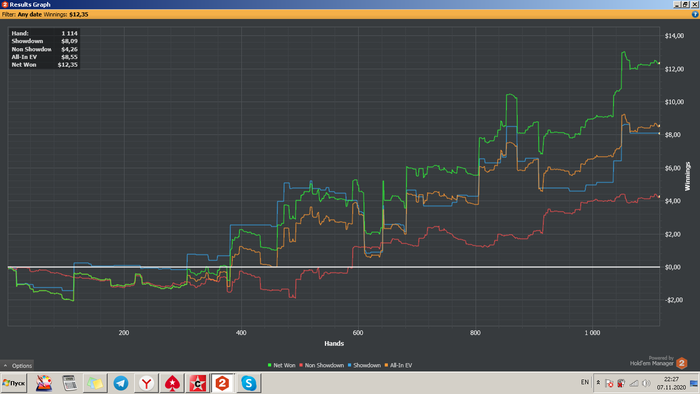Click the filter text 'Any date'
This screenshot has height=394, width=700.
[x=29, y=14]
